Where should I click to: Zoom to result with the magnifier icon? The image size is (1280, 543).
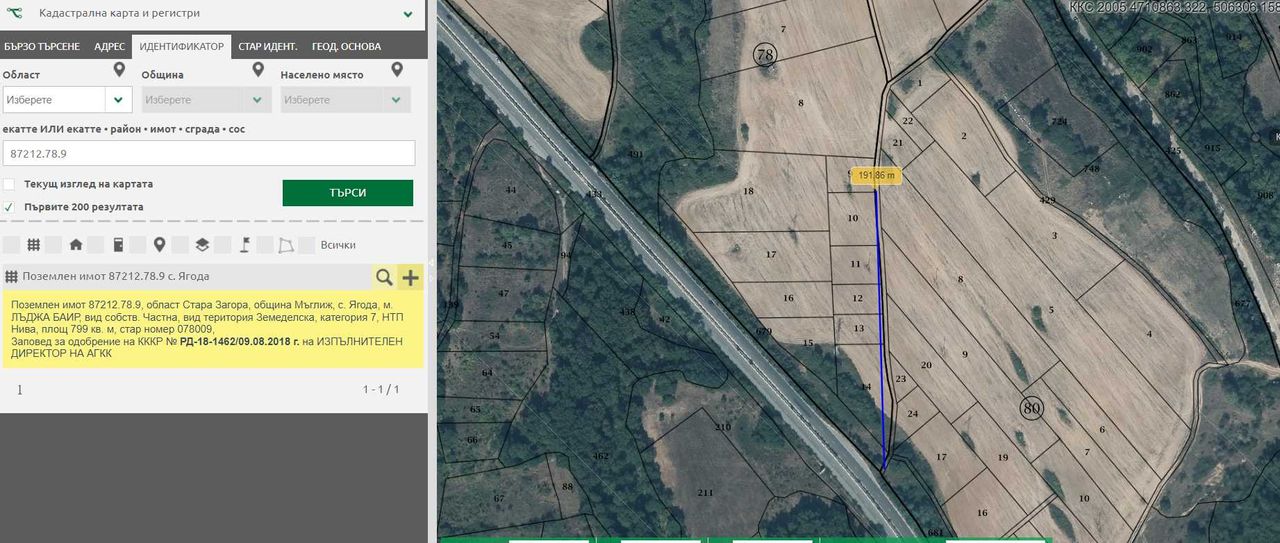point(384,277)
